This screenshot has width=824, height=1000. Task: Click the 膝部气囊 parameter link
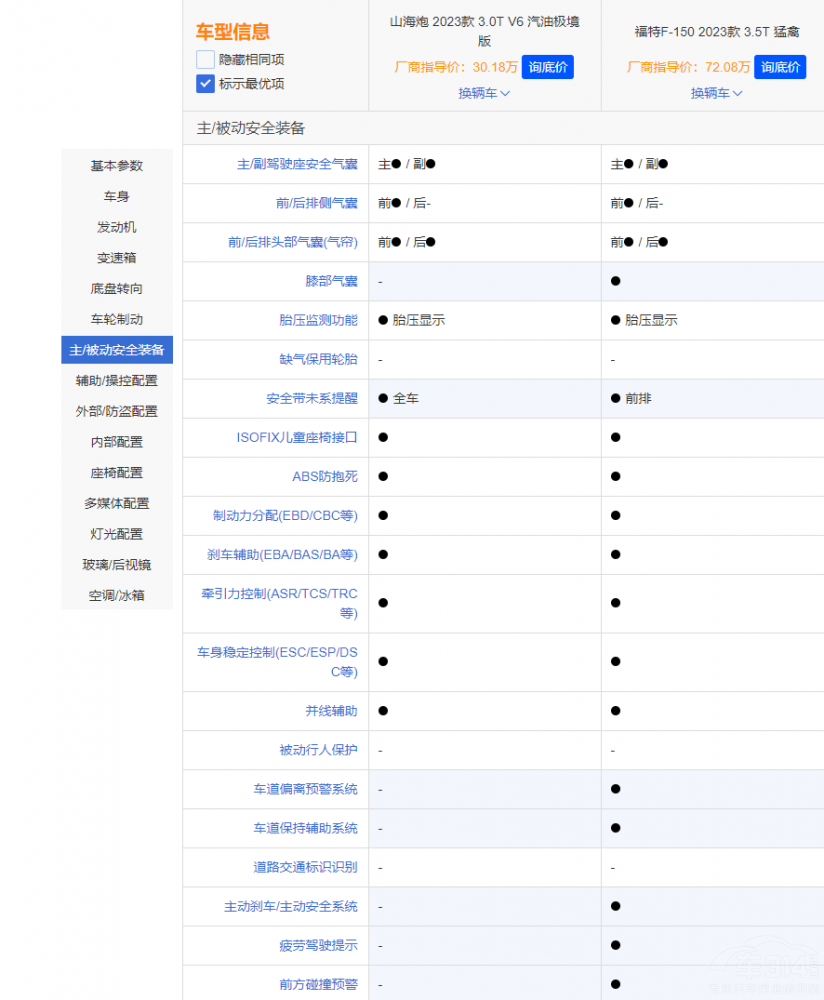[331, 281]
